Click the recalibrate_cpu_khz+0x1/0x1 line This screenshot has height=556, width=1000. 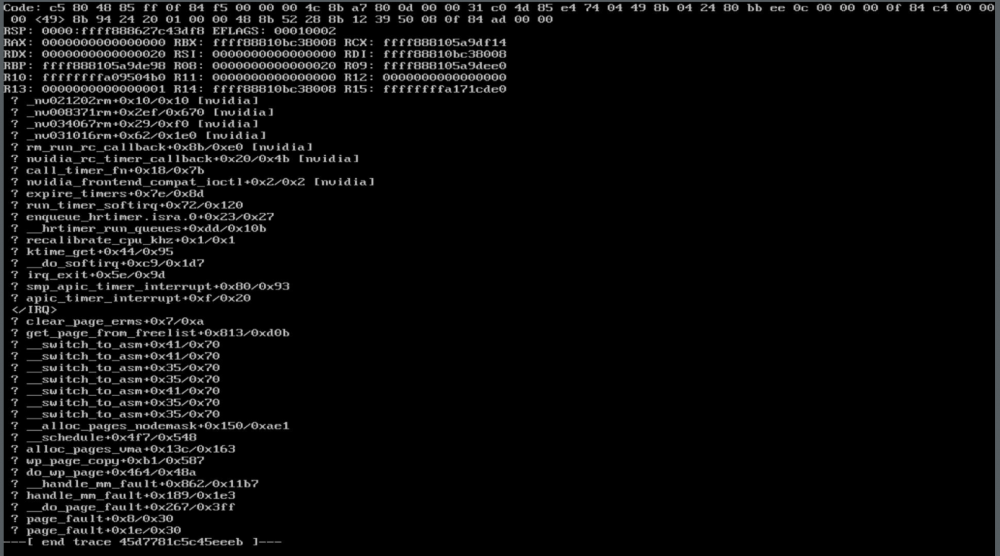point(123,240)
